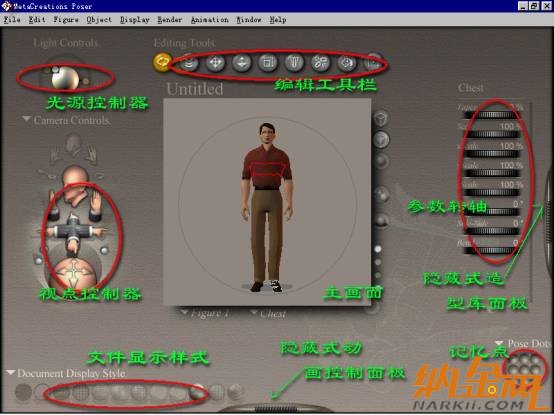Select the Chain Break tool

tap(320, 63)
